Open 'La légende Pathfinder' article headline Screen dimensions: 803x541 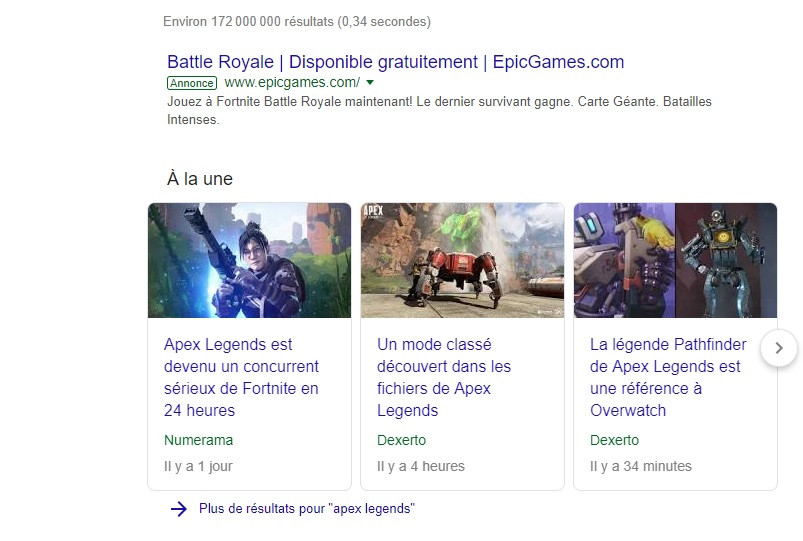(x=668, y=377)
